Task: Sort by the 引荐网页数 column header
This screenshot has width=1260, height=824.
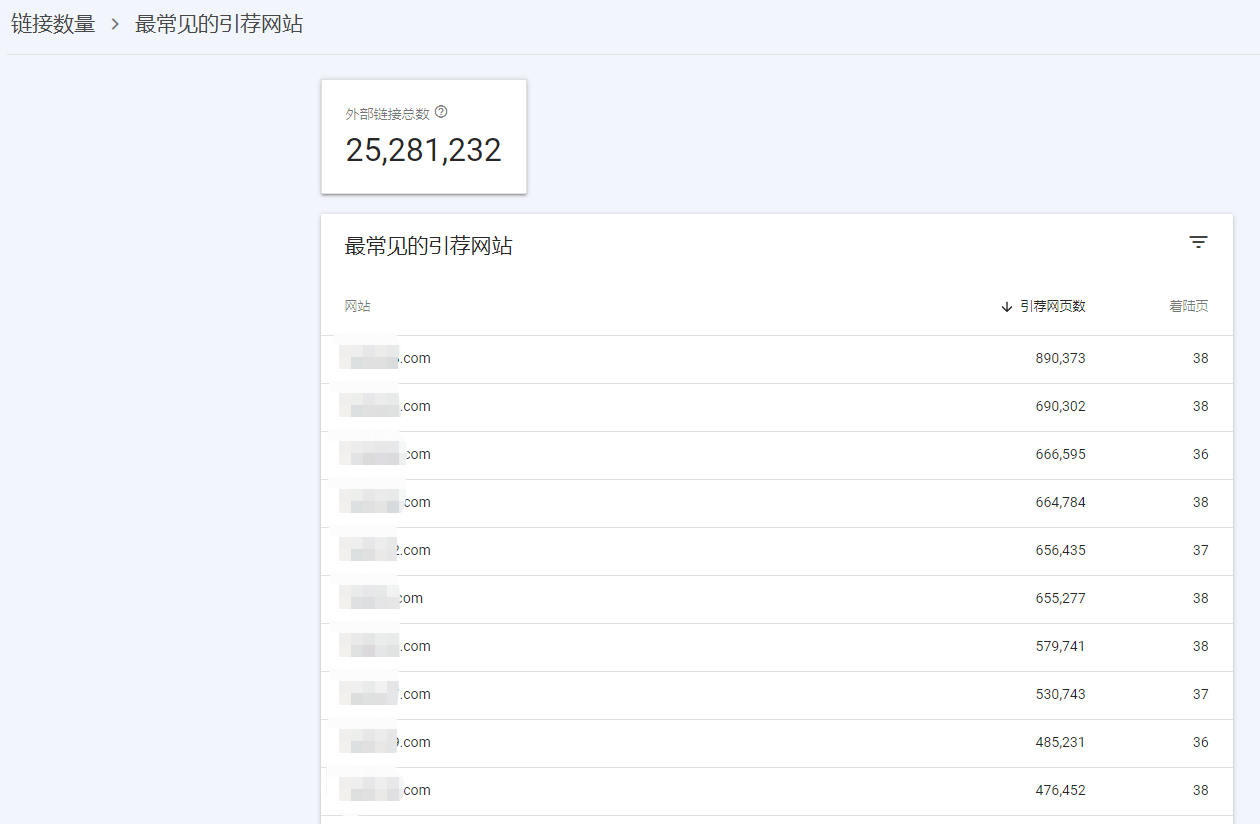Action: tap(1043, 306)
